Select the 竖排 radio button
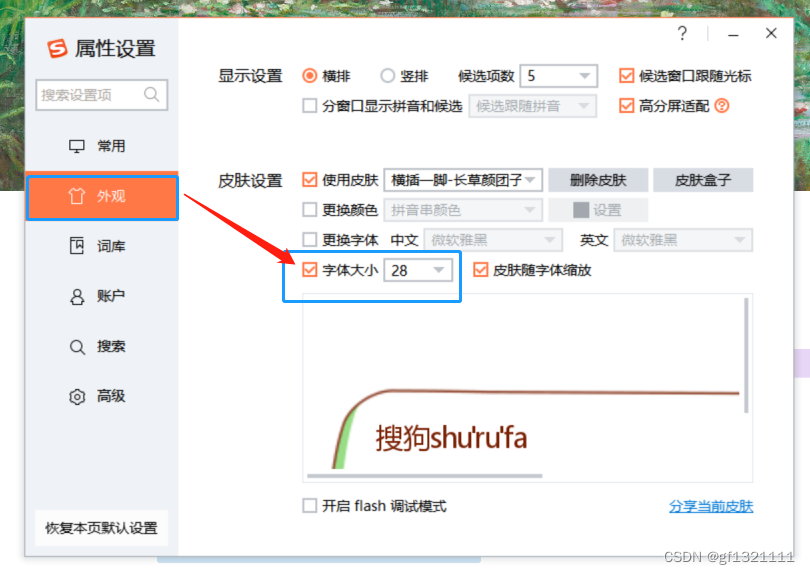The image size is (810, 574). (387, 76)
